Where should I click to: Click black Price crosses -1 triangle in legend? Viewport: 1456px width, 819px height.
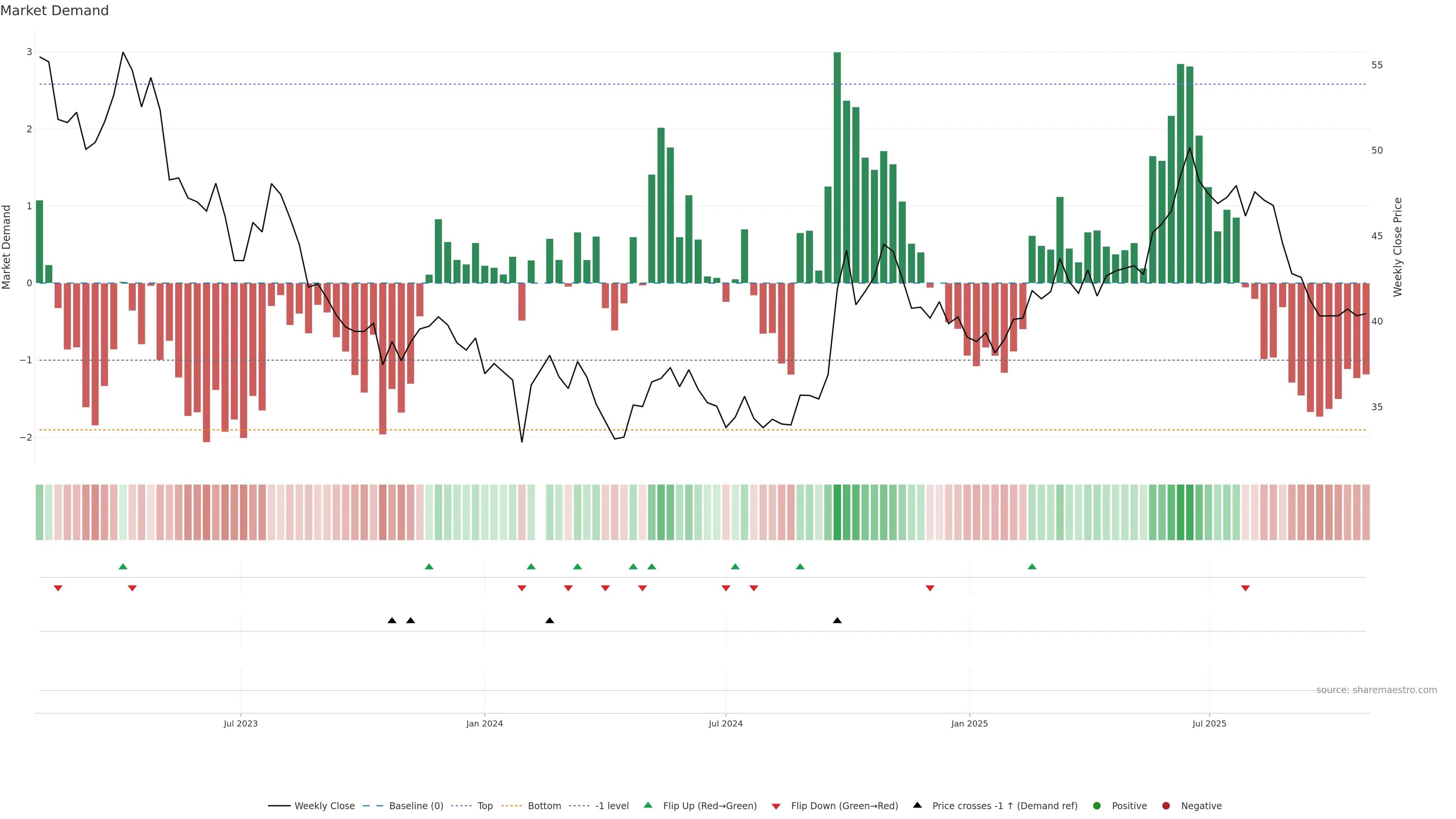[917, 805]
